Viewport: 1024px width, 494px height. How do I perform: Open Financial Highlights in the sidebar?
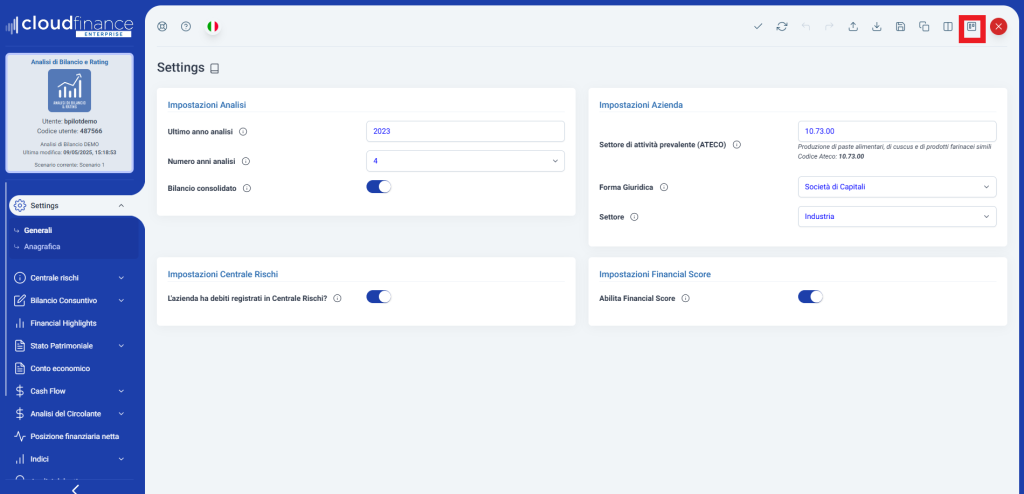[63, 323]
